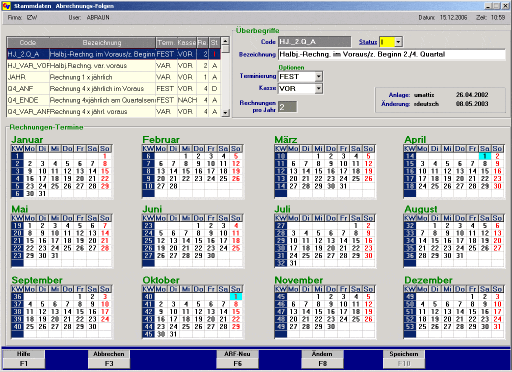Select the Q4_ANF row
512x372 pixels.
pos(113,89)
